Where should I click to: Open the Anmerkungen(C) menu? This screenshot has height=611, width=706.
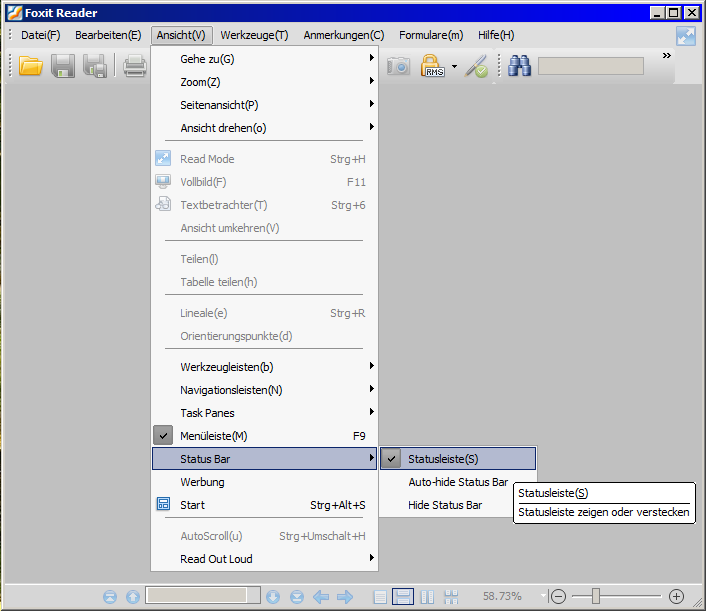(x=344, y=35)
